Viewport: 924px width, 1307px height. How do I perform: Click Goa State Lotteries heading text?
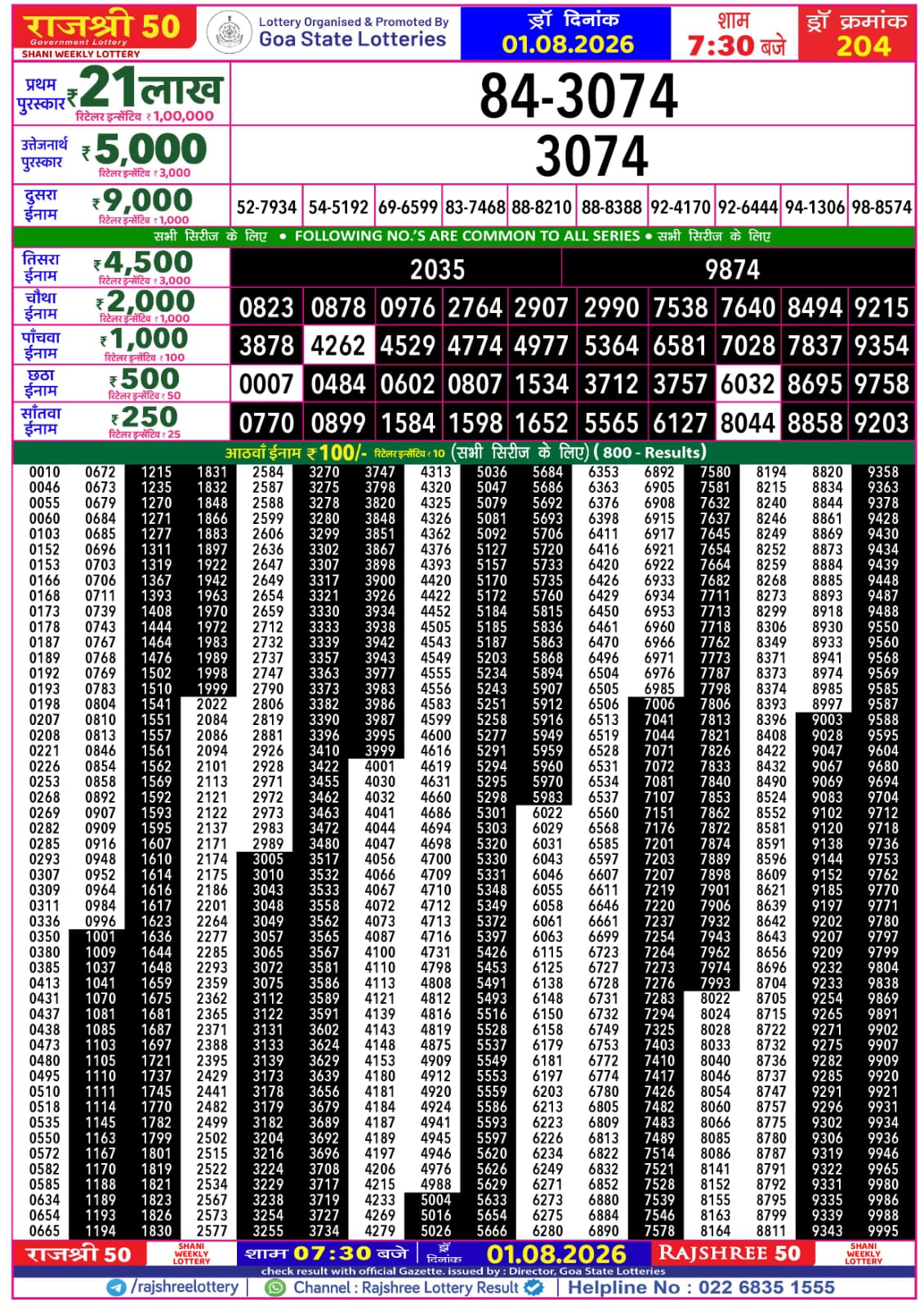pyautogui.click(x=352, y=39)
